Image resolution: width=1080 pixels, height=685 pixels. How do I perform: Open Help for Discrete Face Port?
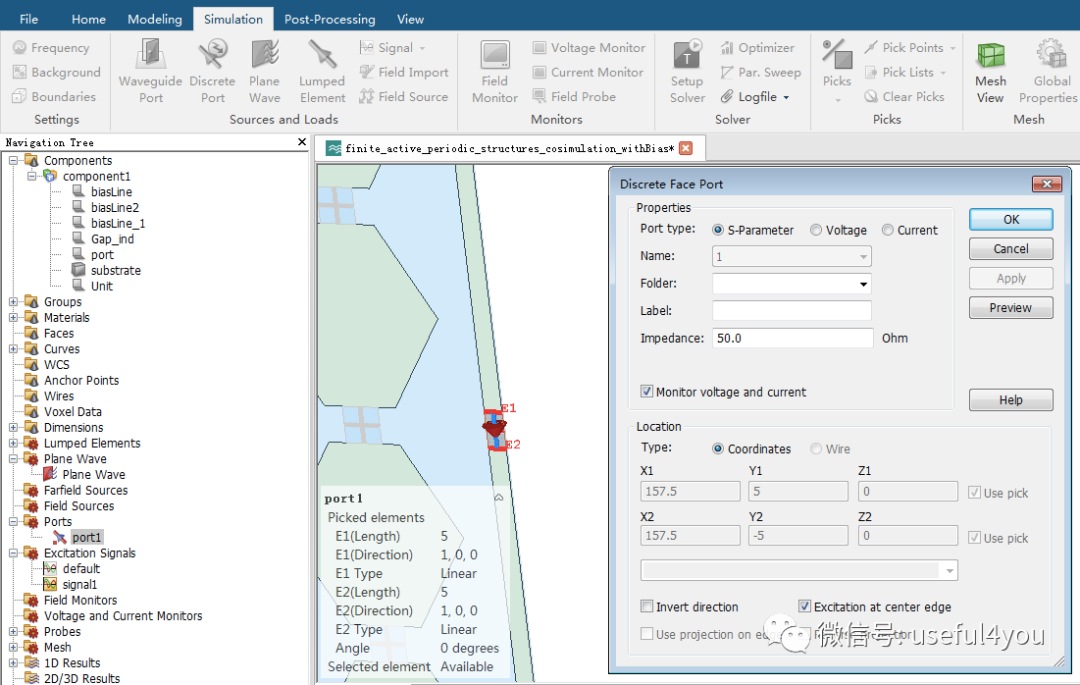1010,400
